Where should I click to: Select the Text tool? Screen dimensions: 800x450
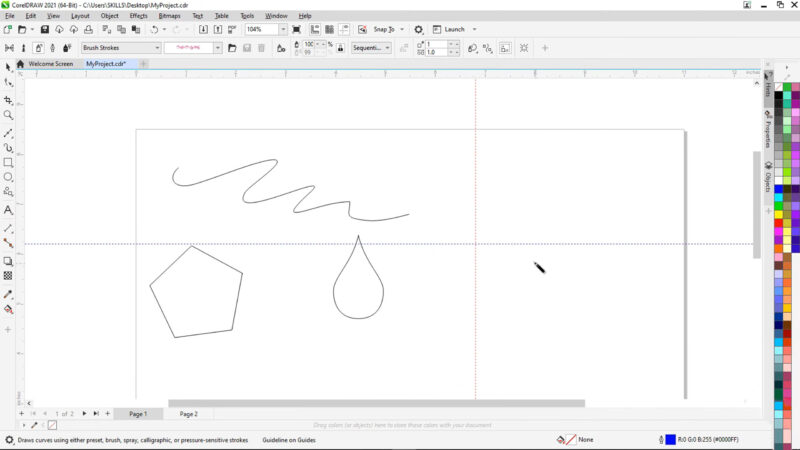tap(8, 210)
